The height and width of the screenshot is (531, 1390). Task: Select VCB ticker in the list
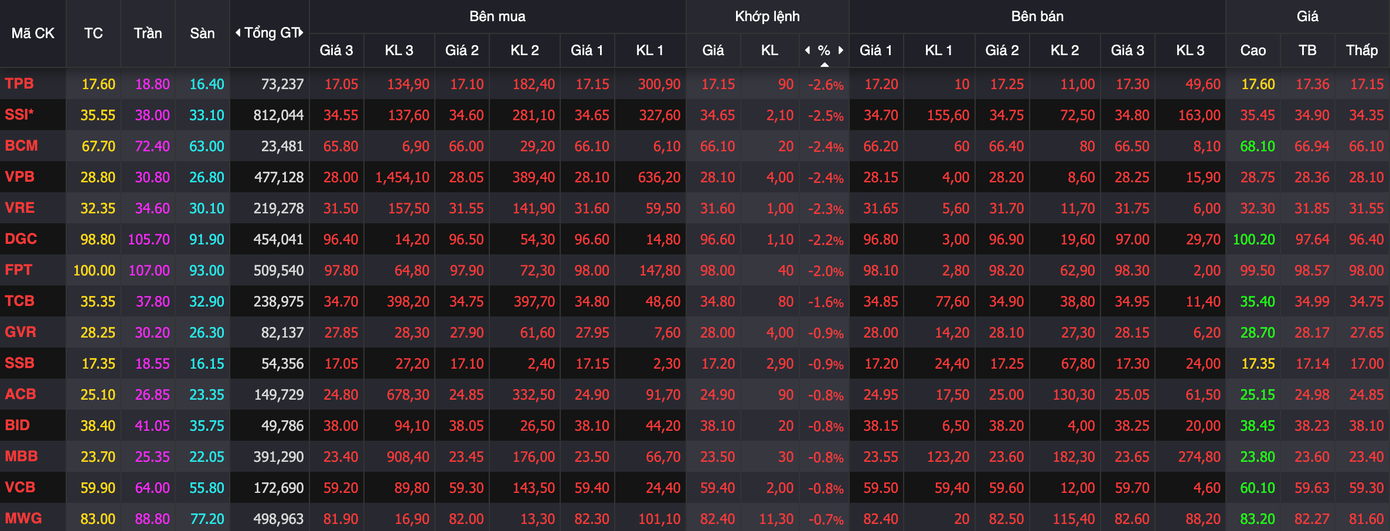pyautogui.click(x=19, y=487)
